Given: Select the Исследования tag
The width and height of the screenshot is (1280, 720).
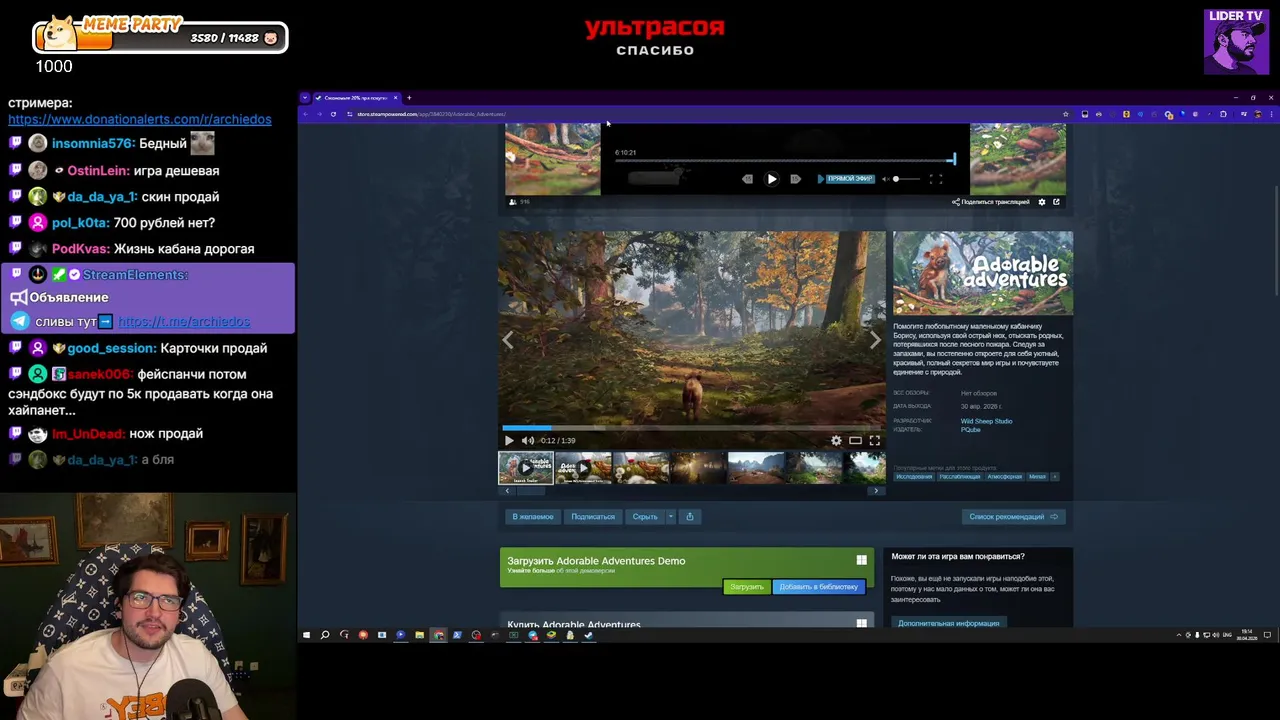Looking at the screenshot, I should [x=914, y=477].
